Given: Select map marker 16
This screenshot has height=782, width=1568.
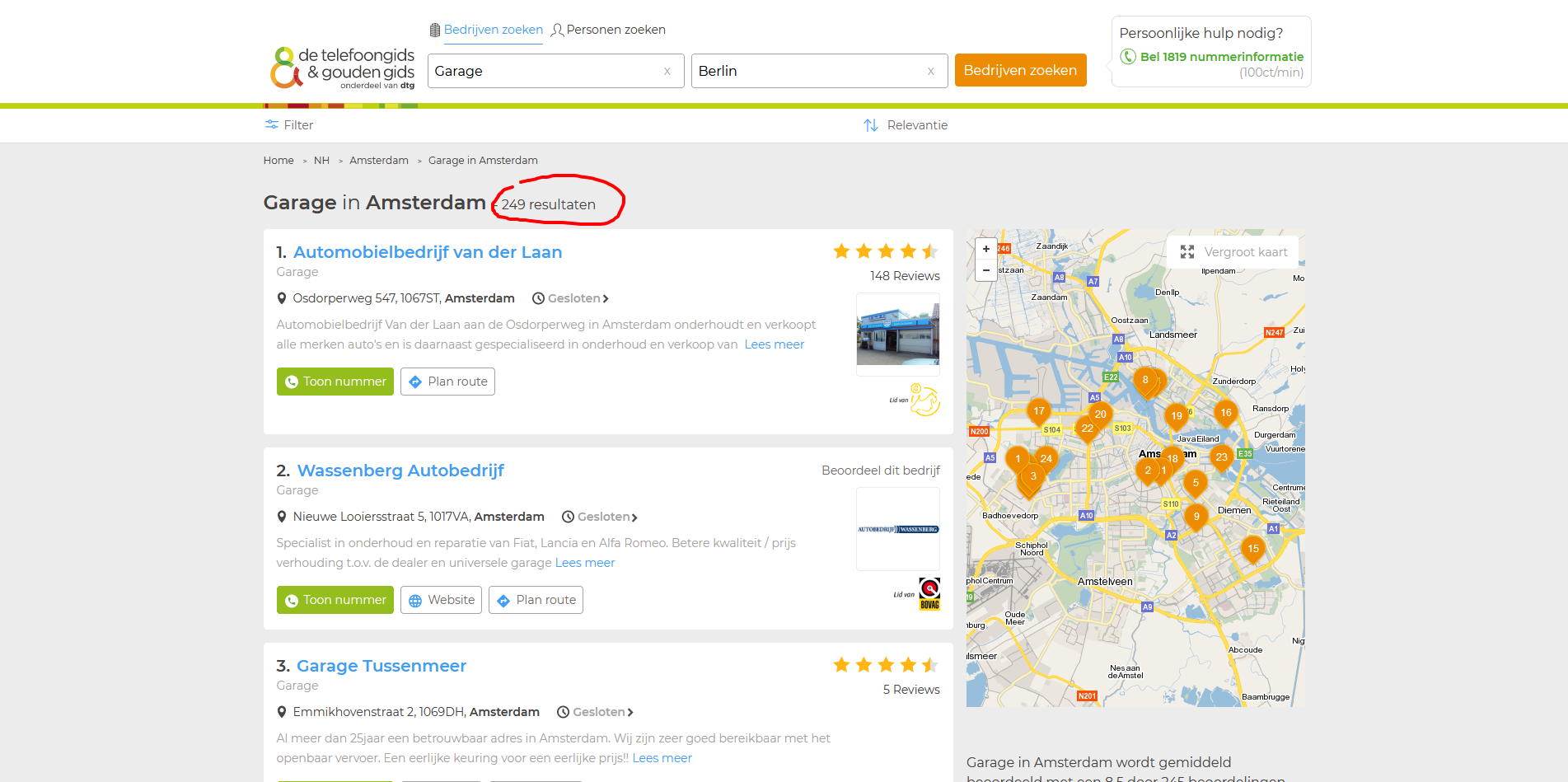Looking at the screenshot, I should pyautogui.click(x=1226, y=414).
